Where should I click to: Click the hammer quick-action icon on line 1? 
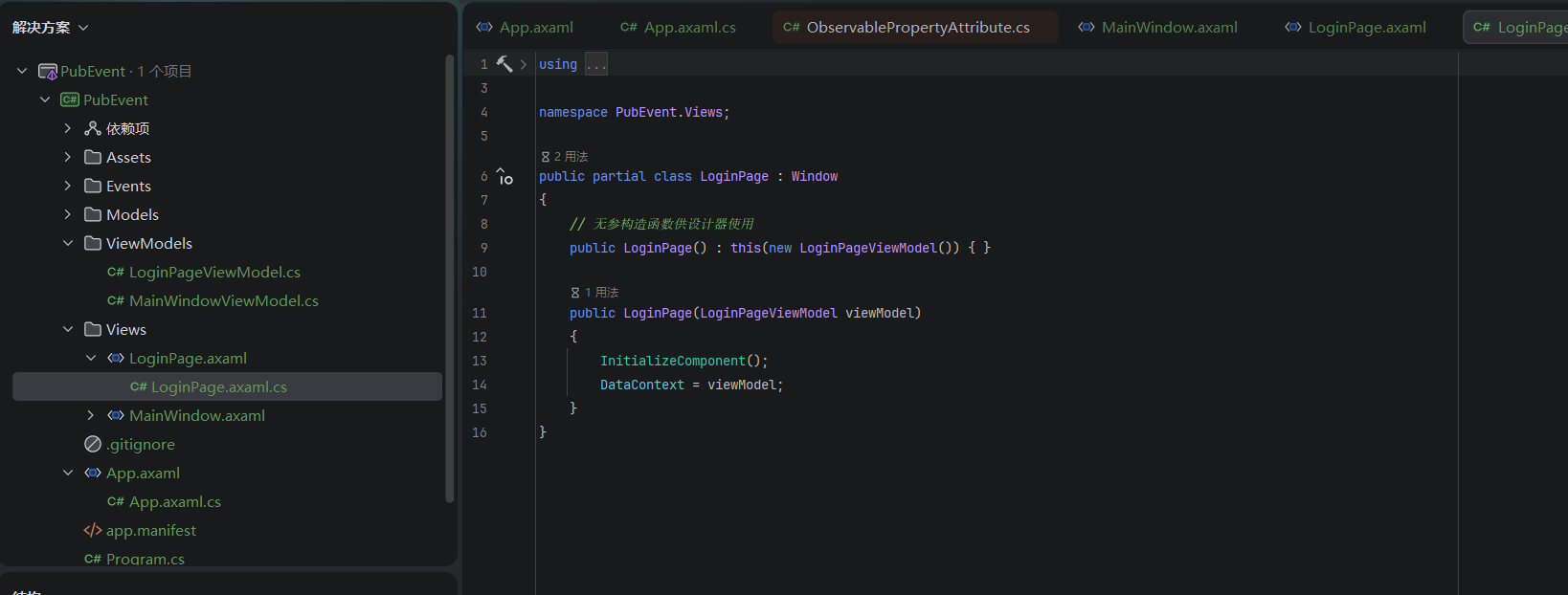[x=504, y=64]
